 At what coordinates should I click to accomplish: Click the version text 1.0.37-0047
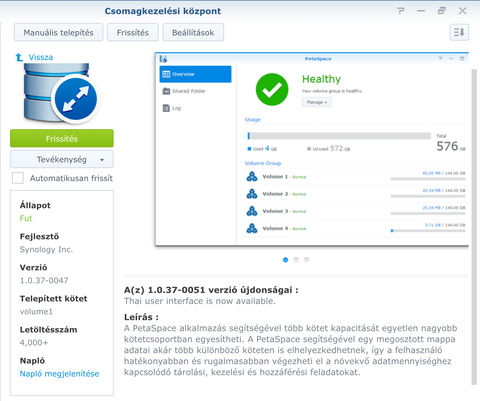44,280
